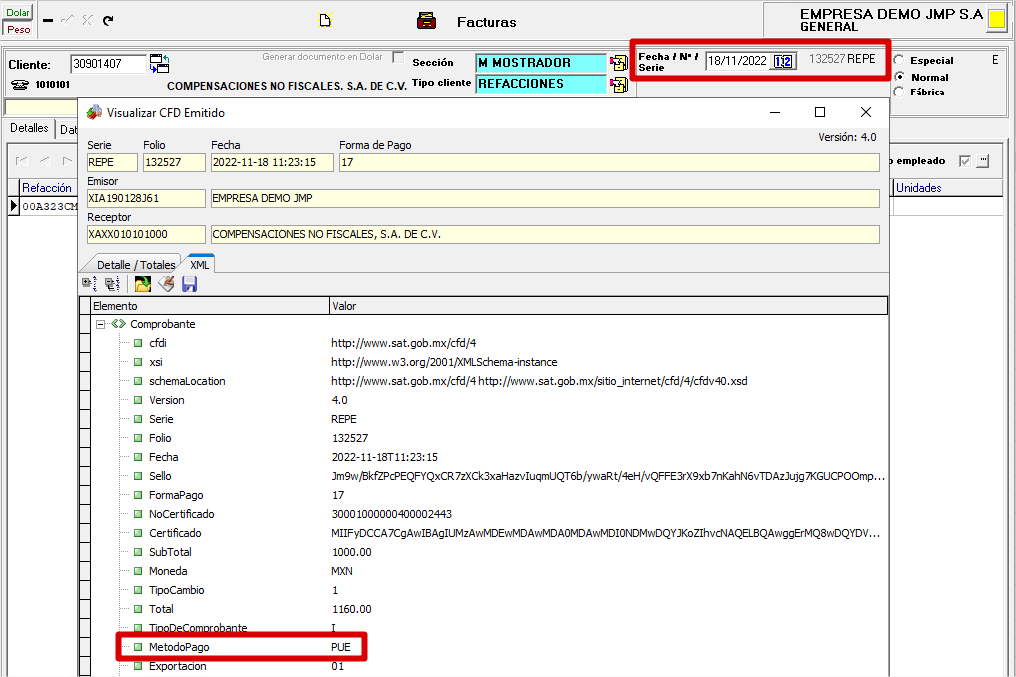The width and height of the screenshot is (1016, 677).
Task: Click the edit/sign document icon
Action: point(167,284)
